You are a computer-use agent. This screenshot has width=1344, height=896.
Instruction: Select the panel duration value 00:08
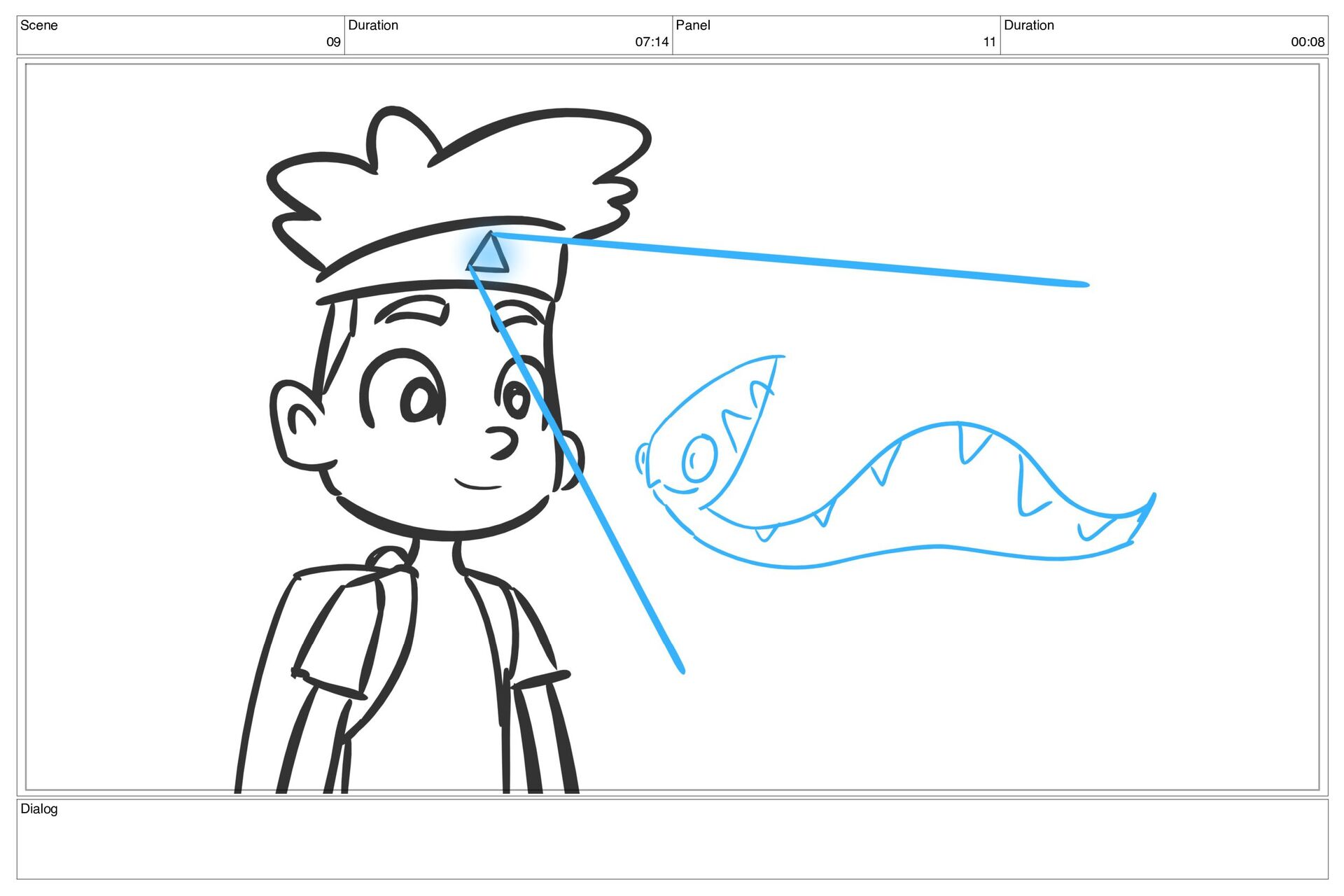click(1308, 42)
